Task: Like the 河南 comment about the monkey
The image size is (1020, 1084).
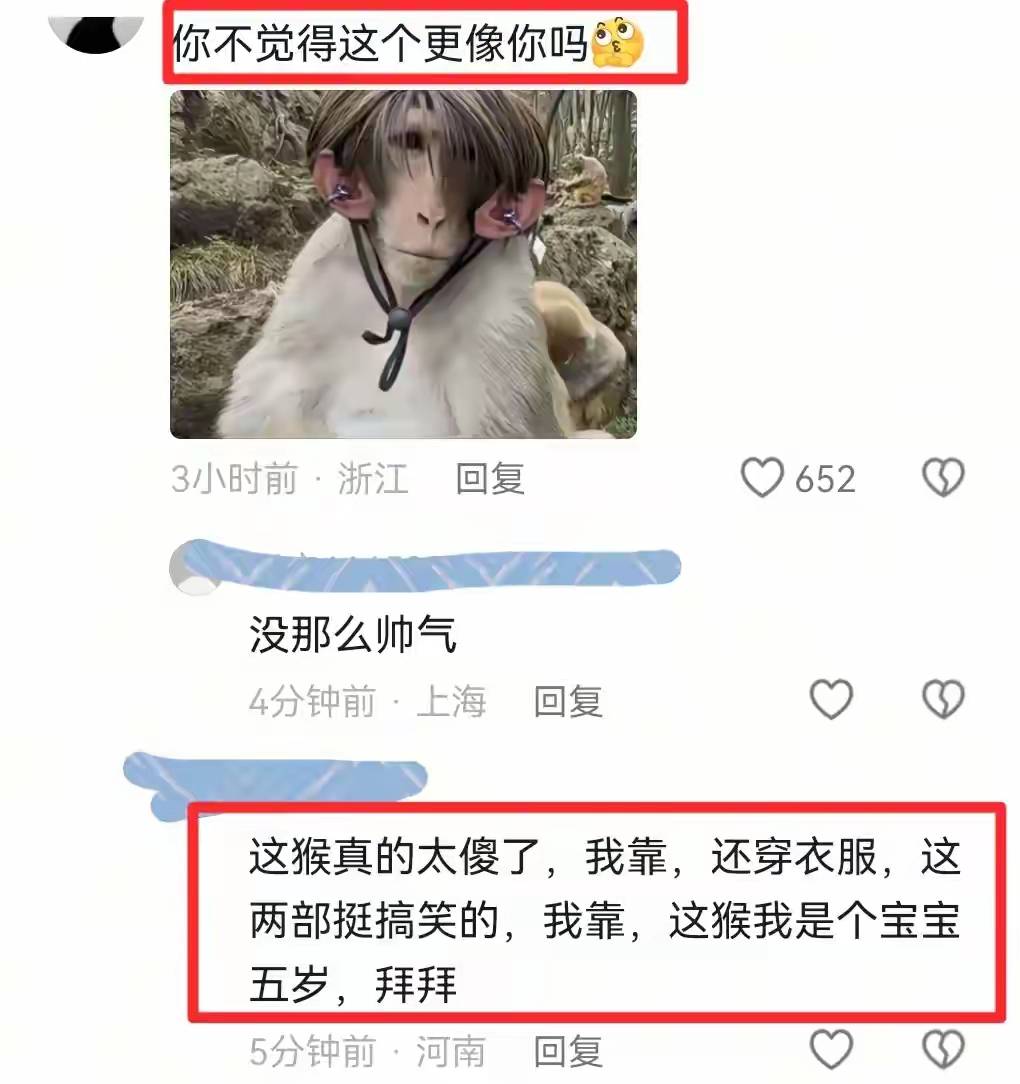Action: [831, 1049]
